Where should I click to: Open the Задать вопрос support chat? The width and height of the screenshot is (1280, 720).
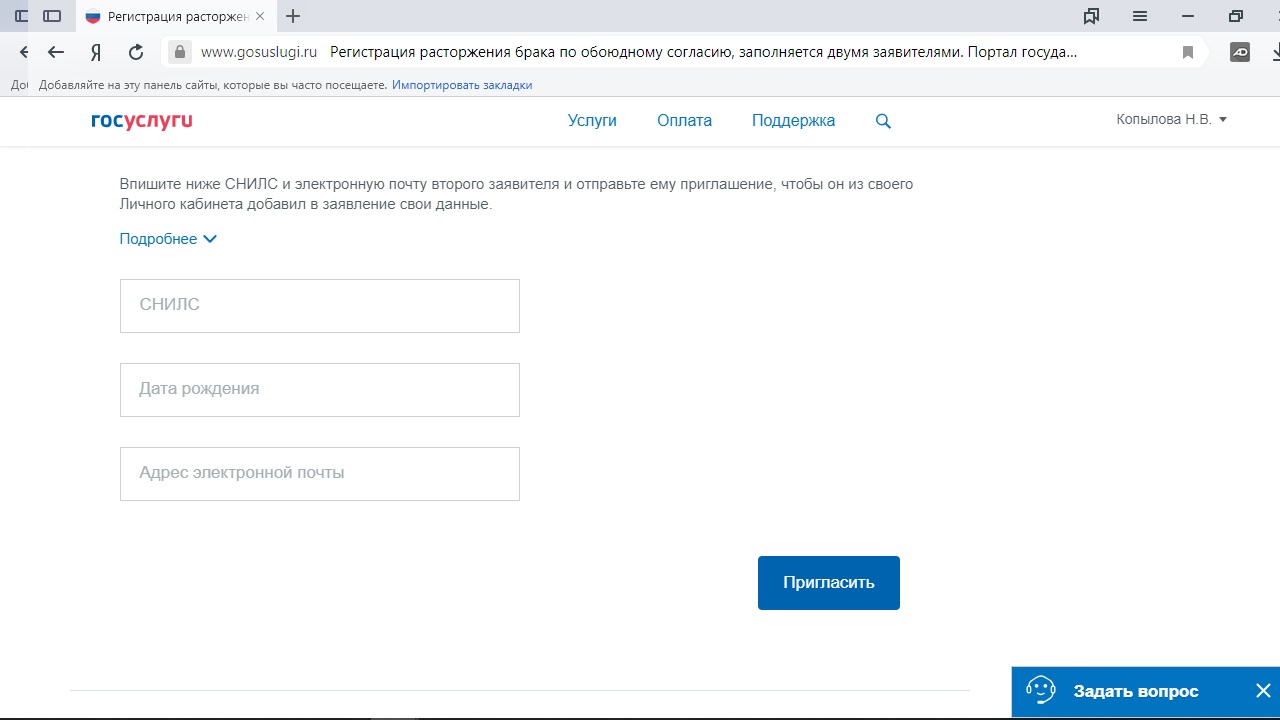point(1135,691)
